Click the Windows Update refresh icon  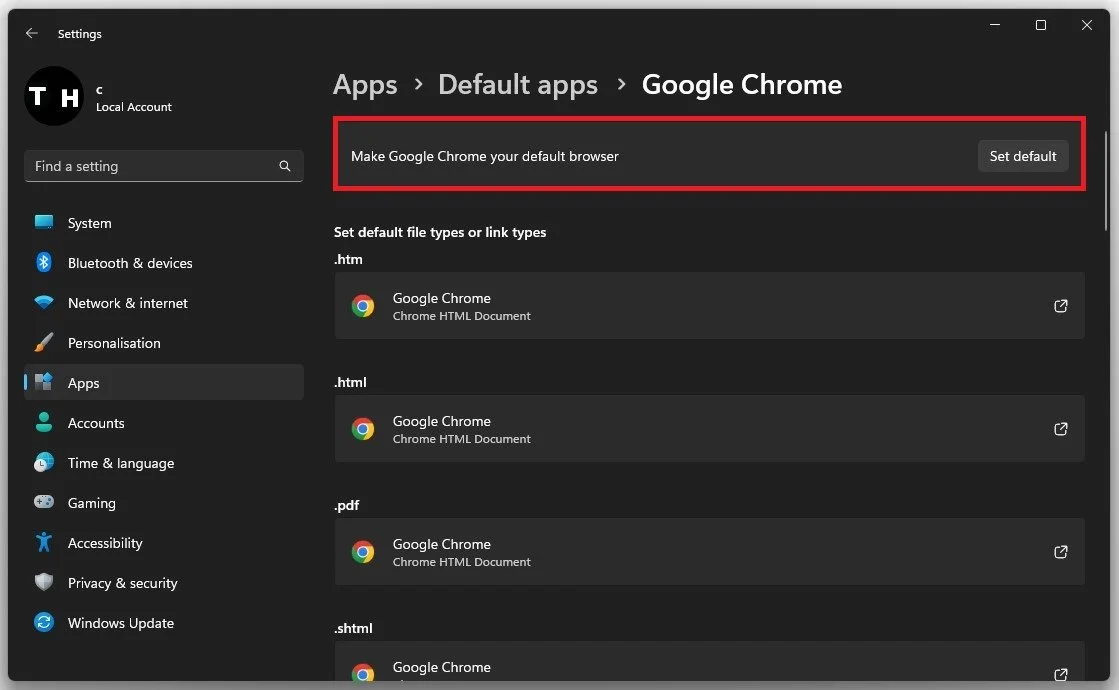(x=44, y=622)
